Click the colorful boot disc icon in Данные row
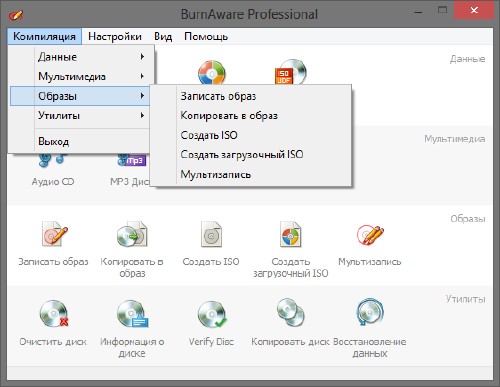Image resolution: width=500 pixels, height=387 pixels. coord(212,72)
